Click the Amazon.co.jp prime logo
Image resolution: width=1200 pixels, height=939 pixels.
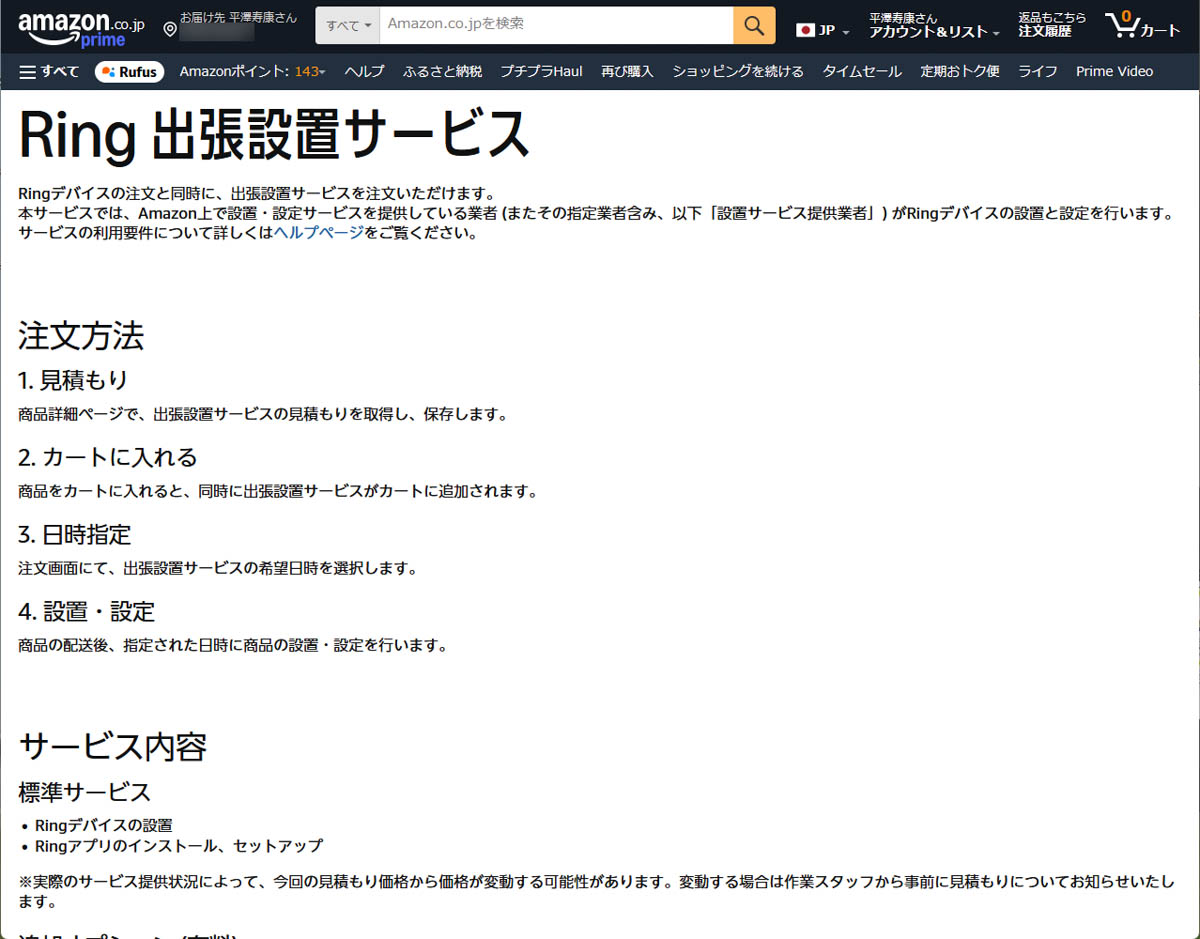tap(81, 30)
